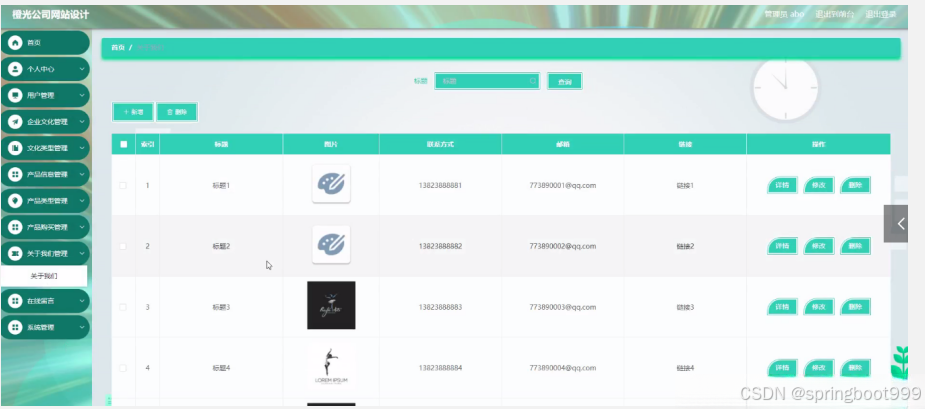
Task: Click phone number 13823888884
Action: [440, 368]
